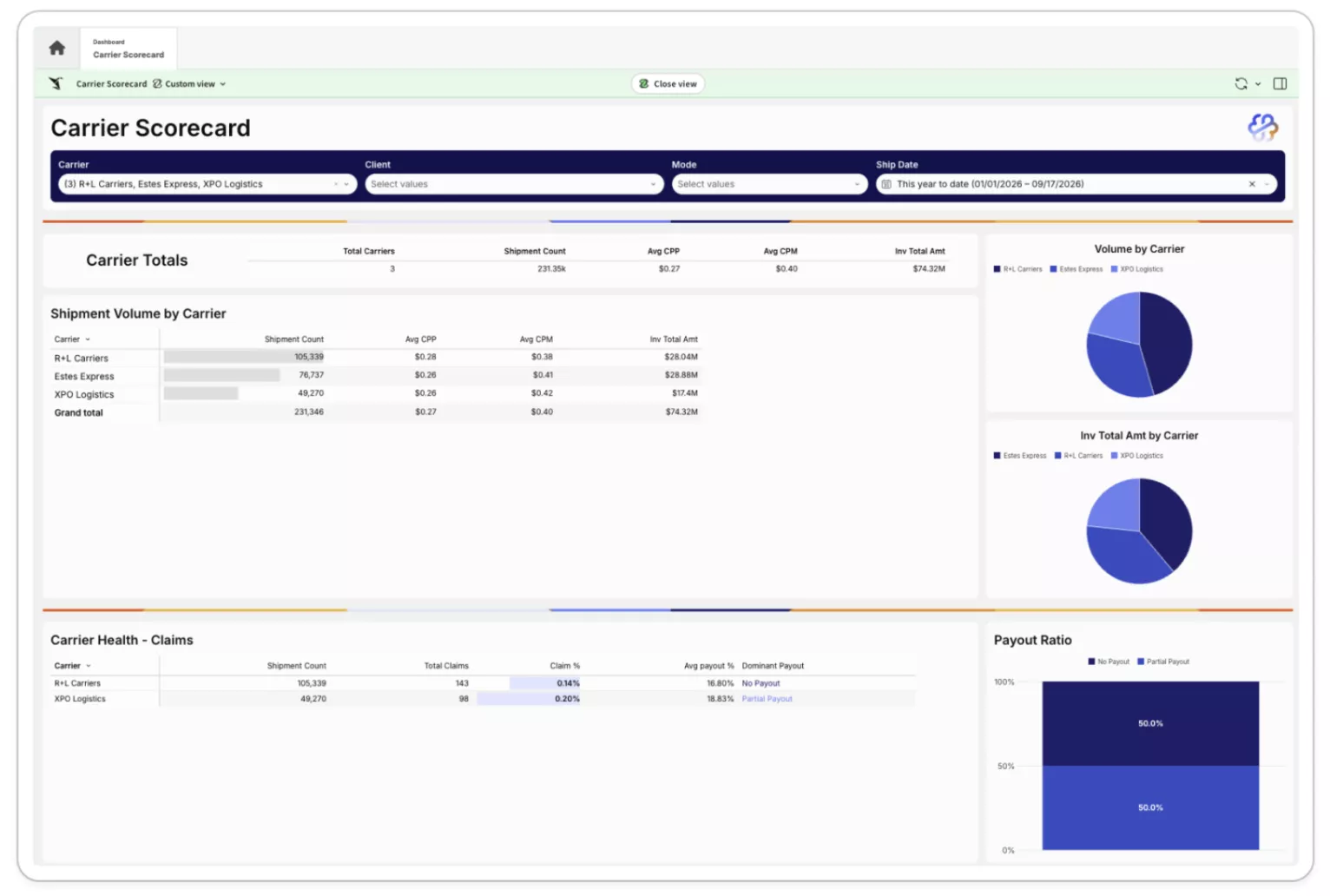Click the Avg CPM column header in Shipment Volume
The height and width of the screenshot is (896, 1330).
click(x=537, y=339)
